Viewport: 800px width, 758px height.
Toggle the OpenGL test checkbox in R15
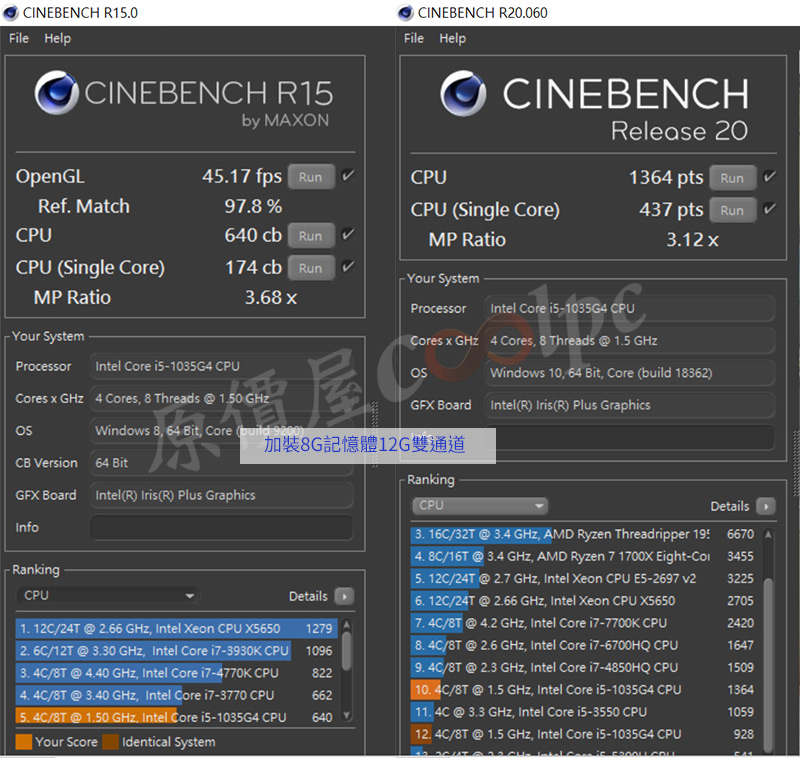coord(348,176)
